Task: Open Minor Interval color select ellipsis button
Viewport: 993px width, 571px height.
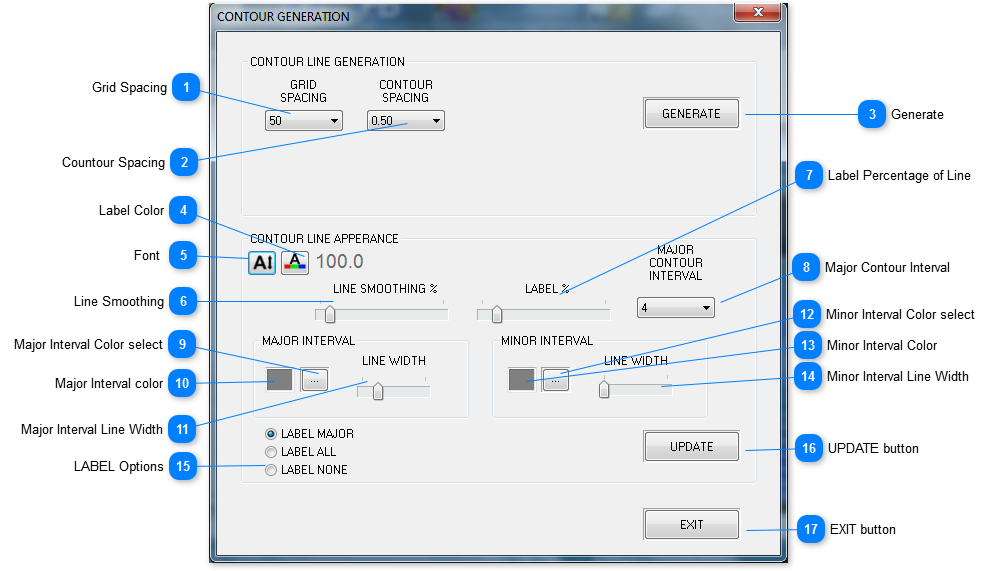Action: pyautogui.click(x=555, y=380)
